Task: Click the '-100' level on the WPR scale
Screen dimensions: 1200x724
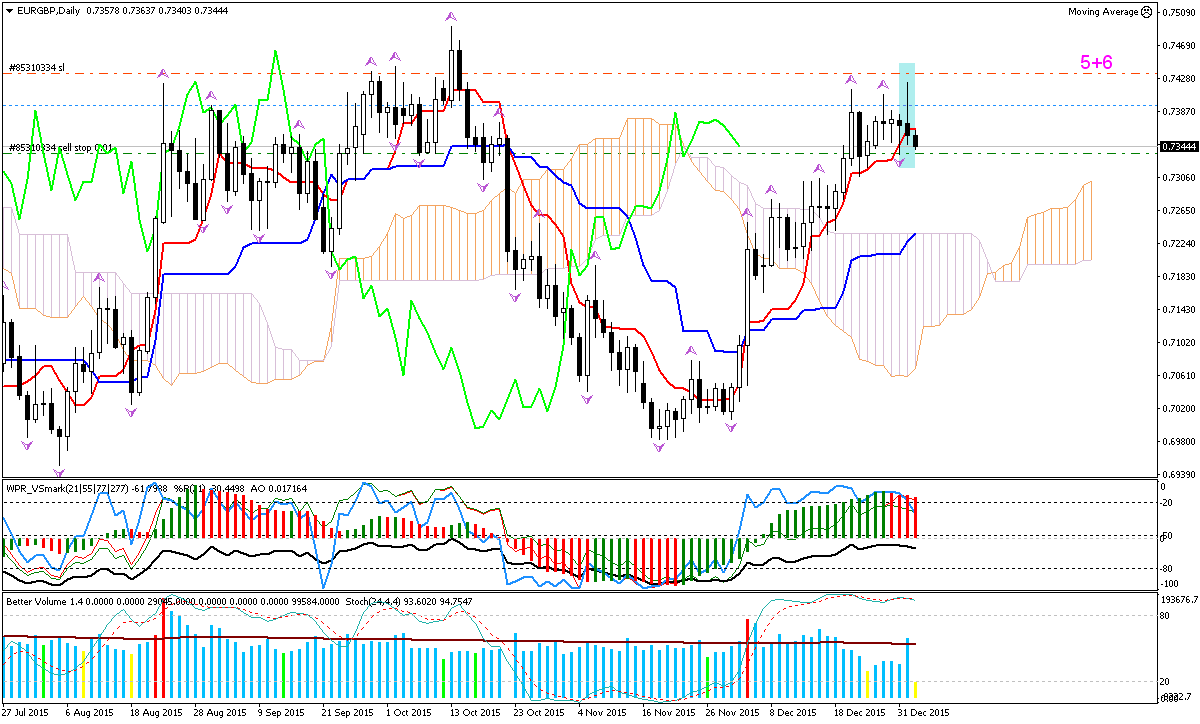Action: (1170, 583)
